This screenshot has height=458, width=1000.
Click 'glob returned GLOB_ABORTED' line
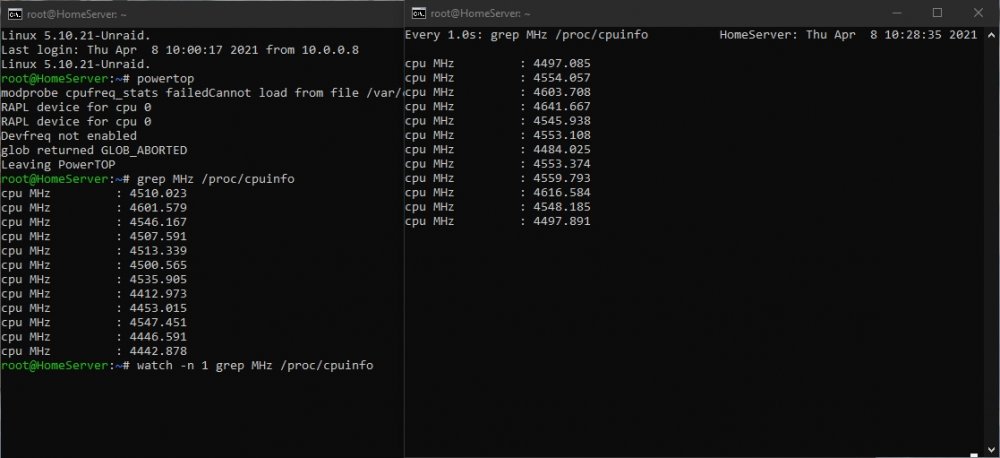pos(94,151)
